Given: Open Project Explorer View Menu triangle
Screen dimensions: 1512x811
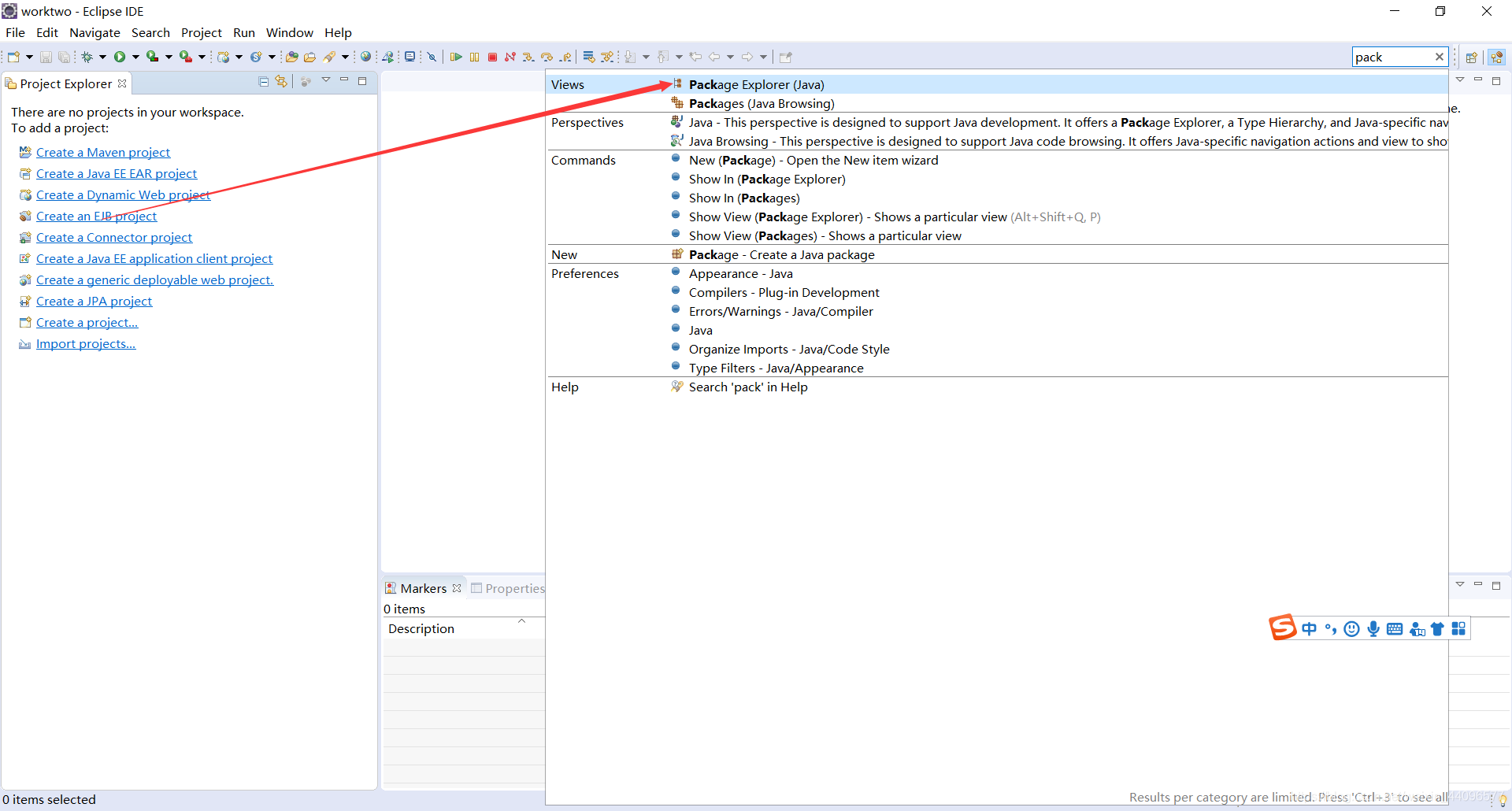Looking at the screenshot, I should (326, 80).
